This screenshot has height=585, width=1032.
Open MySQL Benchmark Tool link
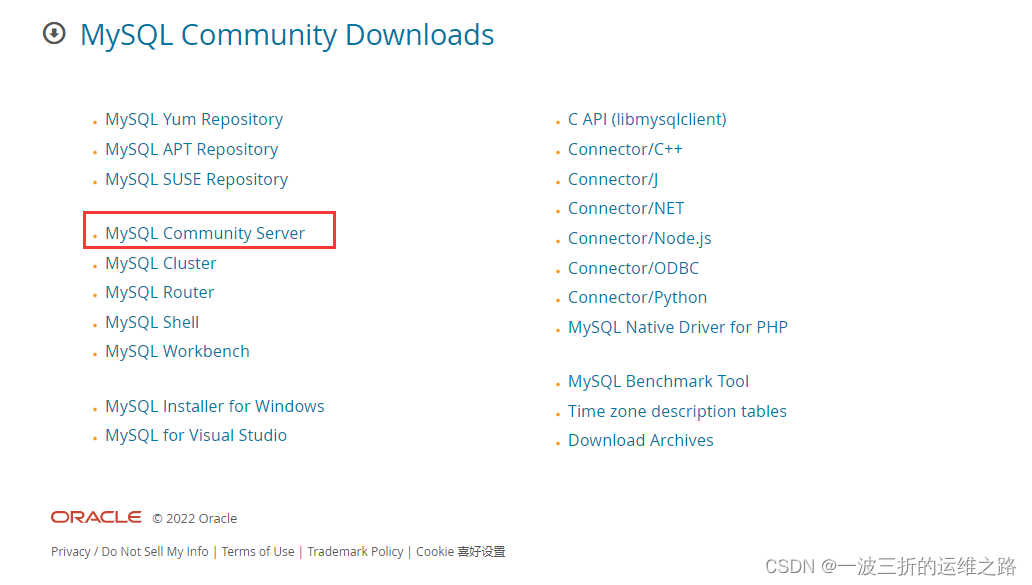[x=659, y=381]
